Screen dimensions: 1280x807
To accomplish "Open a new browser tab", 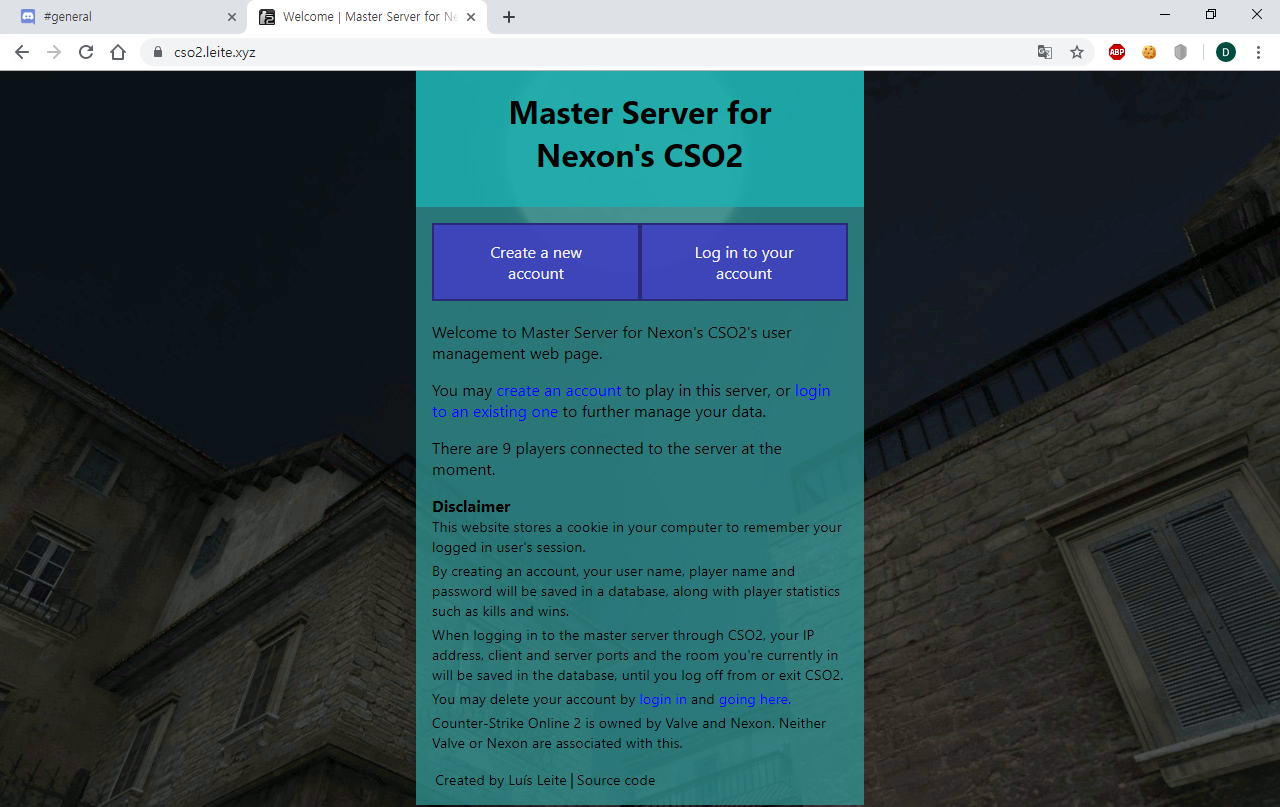I will [x=509, y=16].
